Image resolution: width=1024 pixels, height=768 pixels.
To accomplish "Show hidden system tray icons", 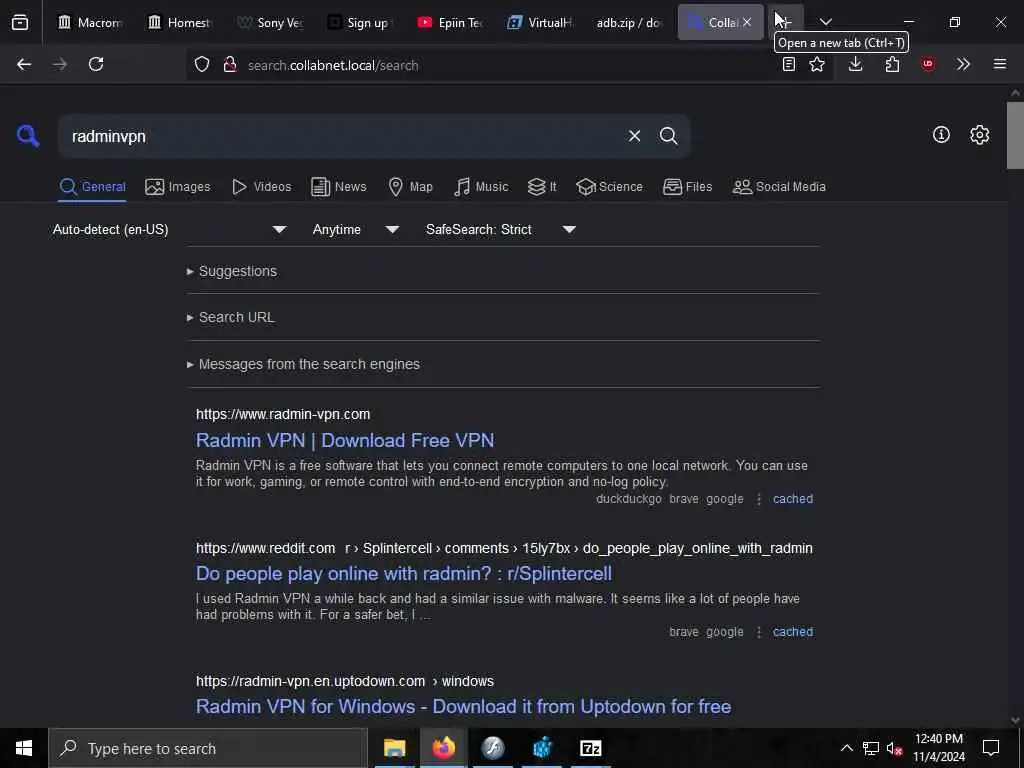I will tap(846, 748).
